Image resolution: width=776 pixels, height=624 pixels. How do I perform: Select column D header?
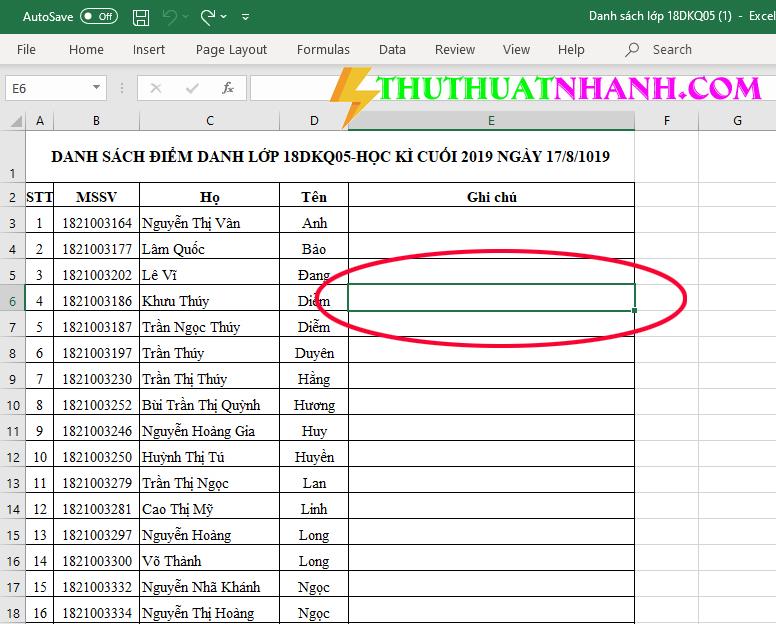pyautogui.click(x=314, y=121)
